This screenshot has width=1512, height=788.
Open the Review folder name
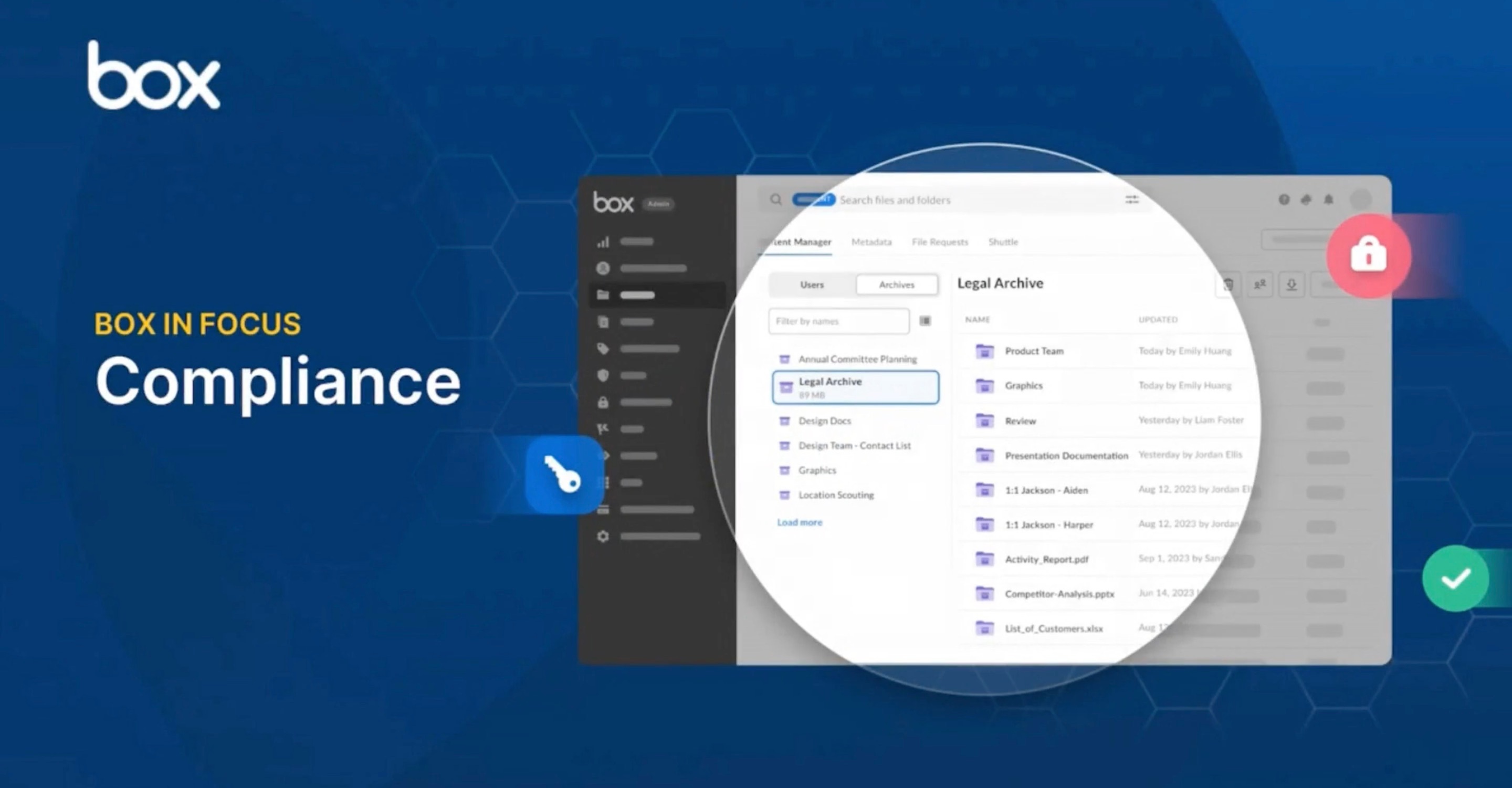point(1021,421)
